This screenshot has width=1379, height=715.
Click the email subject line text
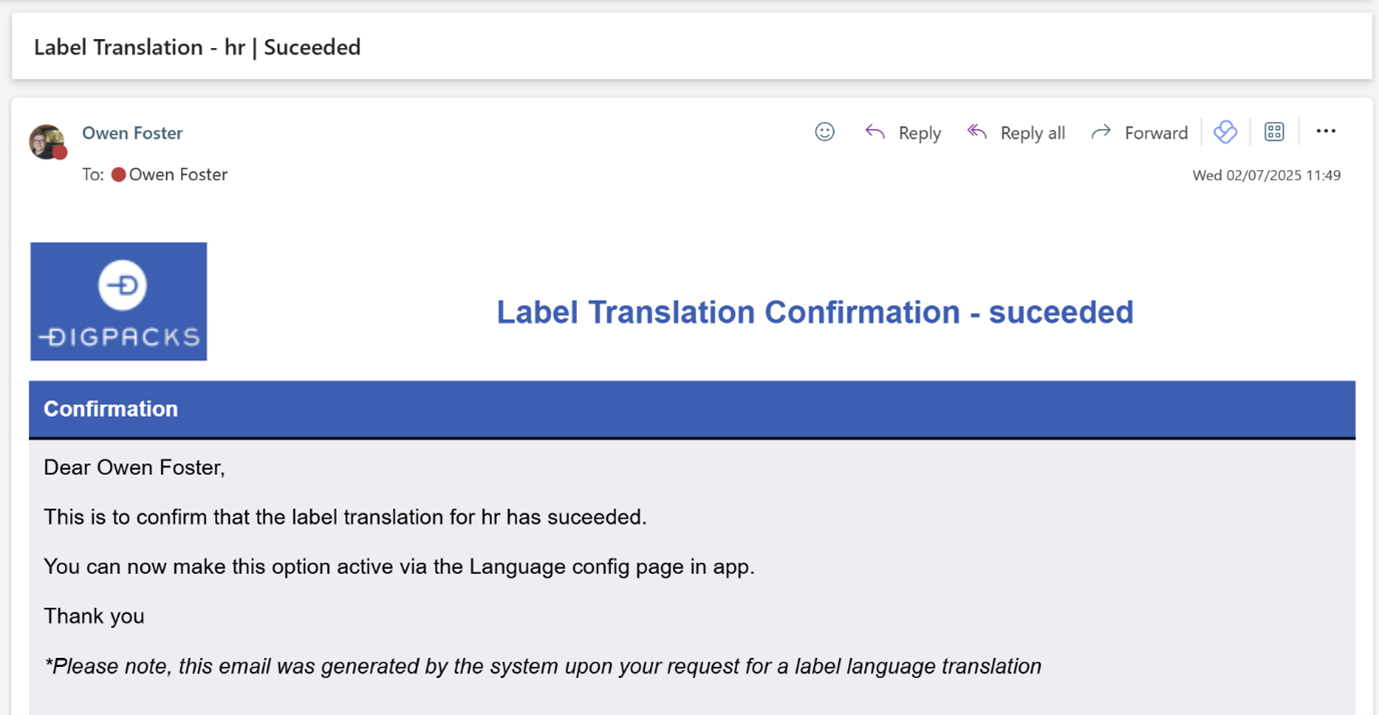tap(197, 47)
